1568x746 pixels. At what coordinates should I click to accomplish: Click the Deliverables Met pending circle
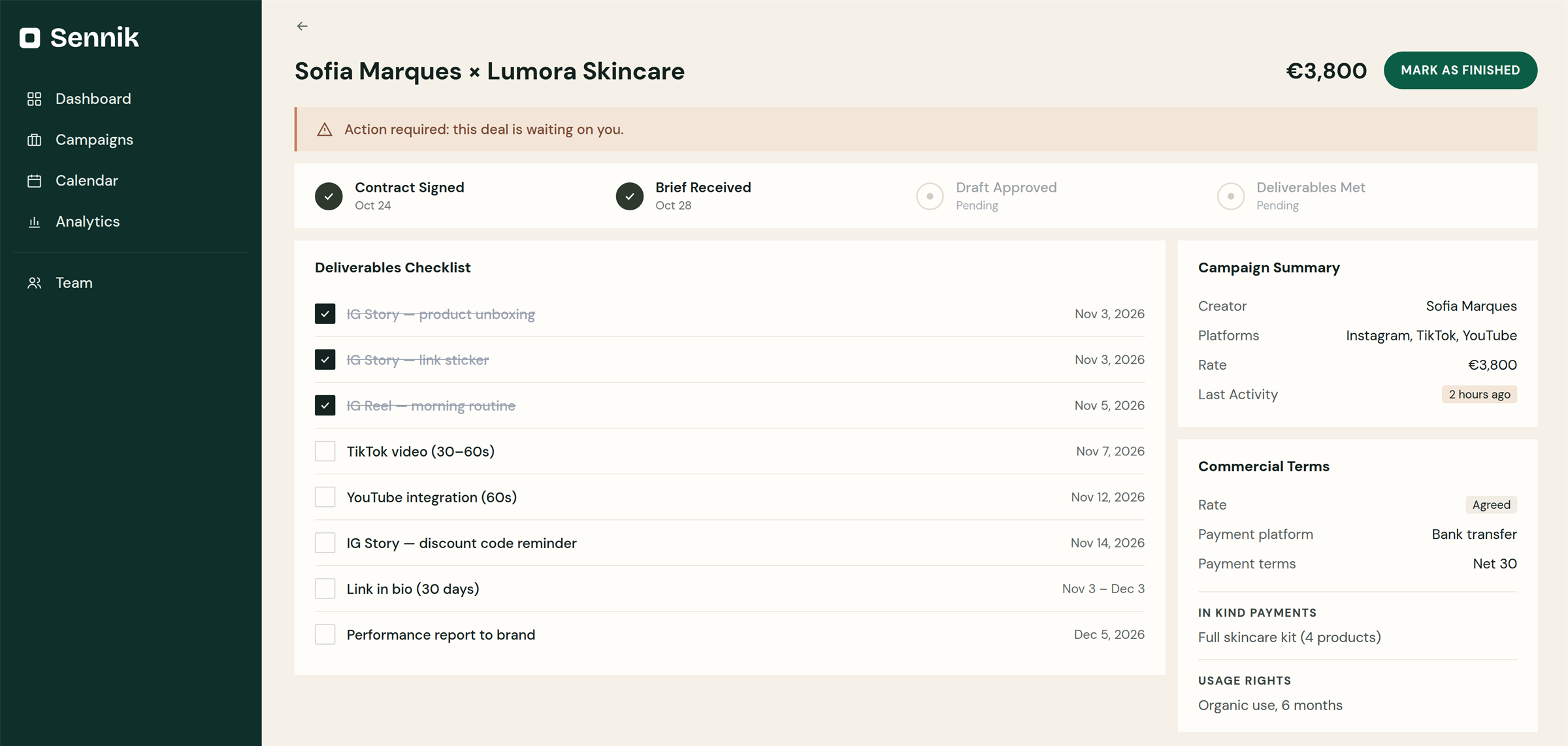coord(1231,196)
